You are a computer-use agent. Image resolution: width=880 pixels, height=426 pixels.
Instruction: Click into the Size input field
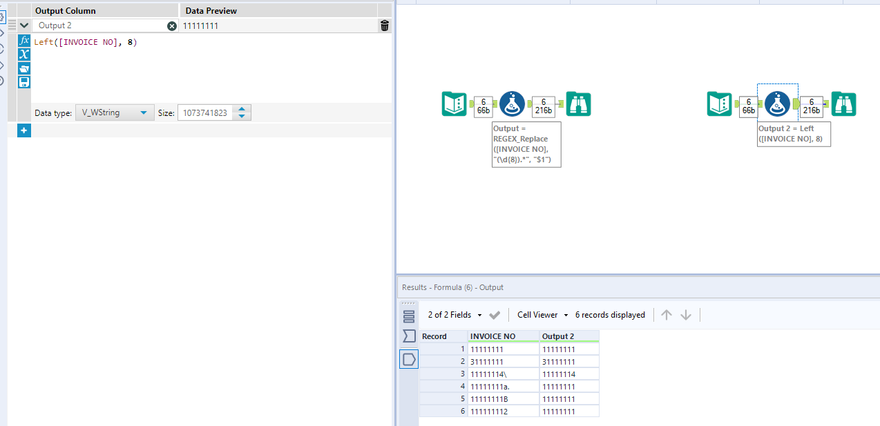tap(204, 113)
